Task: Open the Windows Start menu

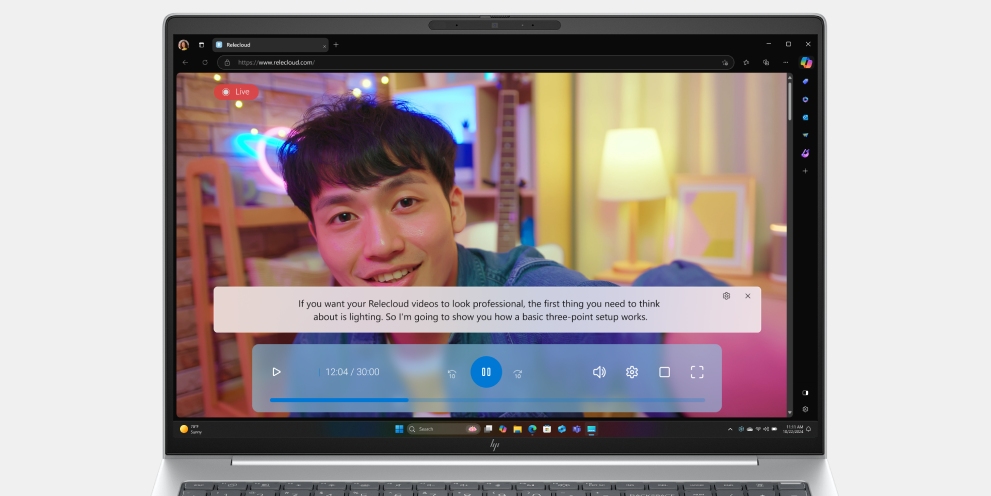Action: coord(399,429)
